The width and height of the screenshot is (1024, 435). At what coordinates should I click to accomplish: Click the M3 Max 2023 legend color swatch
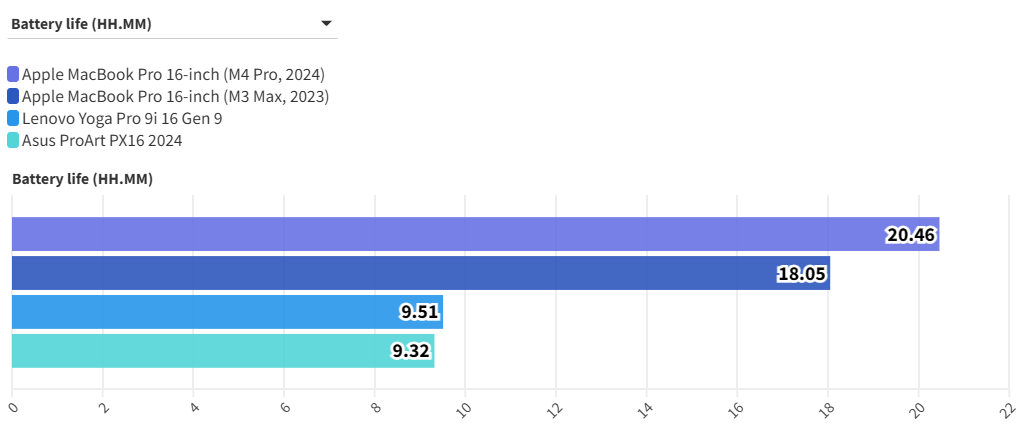(x=13, y=97)
